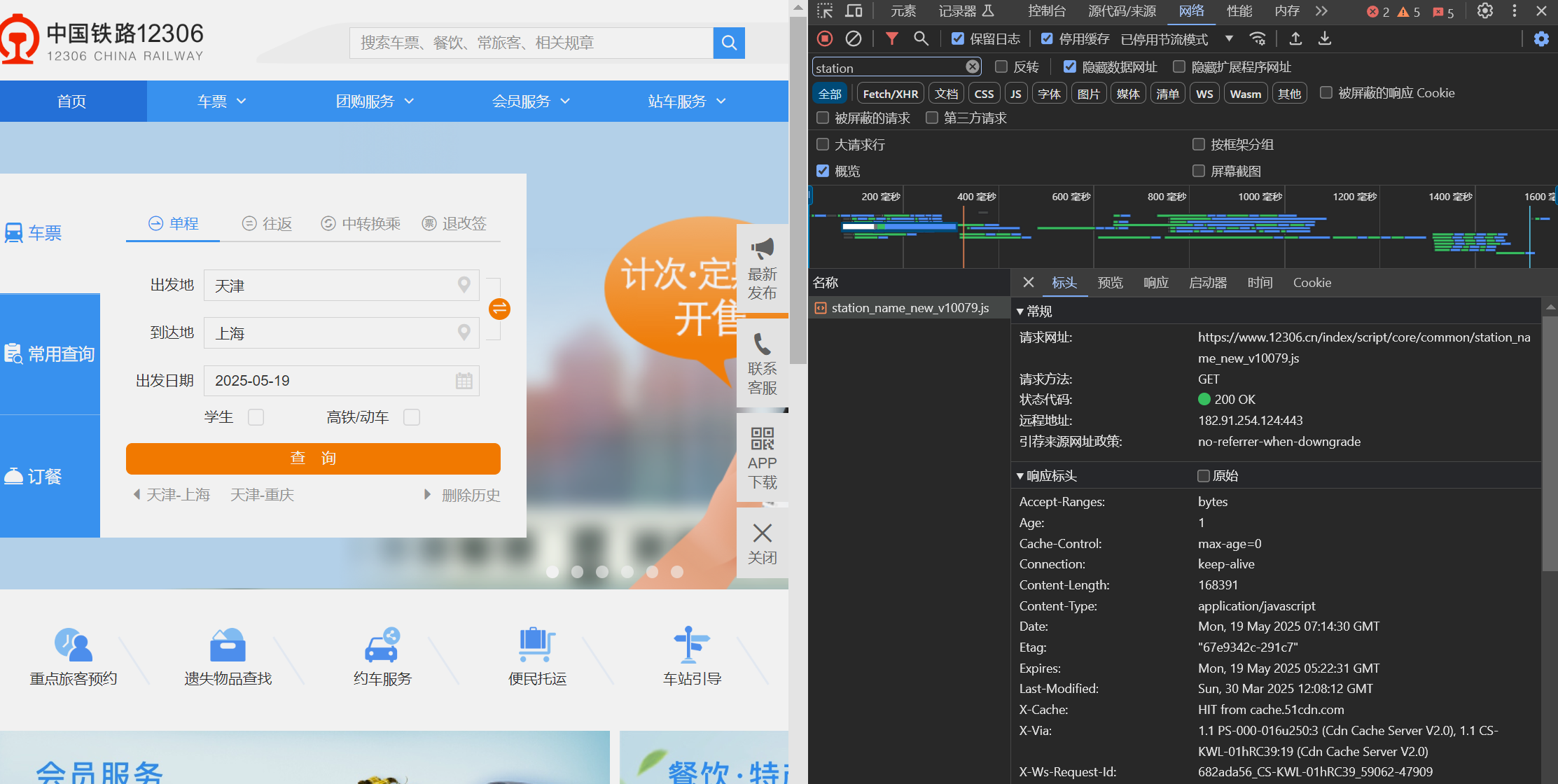Check the 学生 checkbox
Image resolution: width=1558 pixels, height=784 pixels.
(256, 417)
